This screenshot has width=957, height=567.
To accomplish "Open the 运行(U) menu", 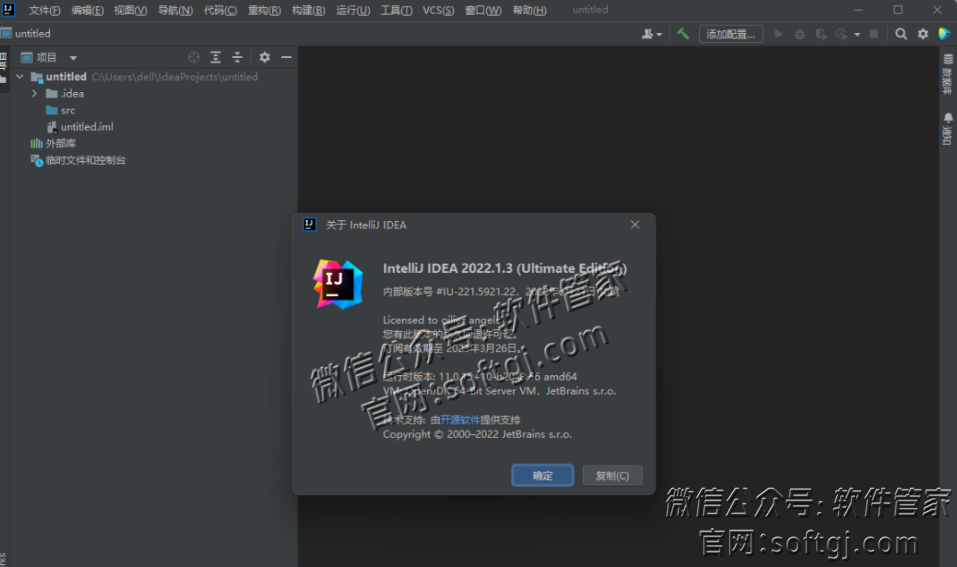I will (353, 10).
